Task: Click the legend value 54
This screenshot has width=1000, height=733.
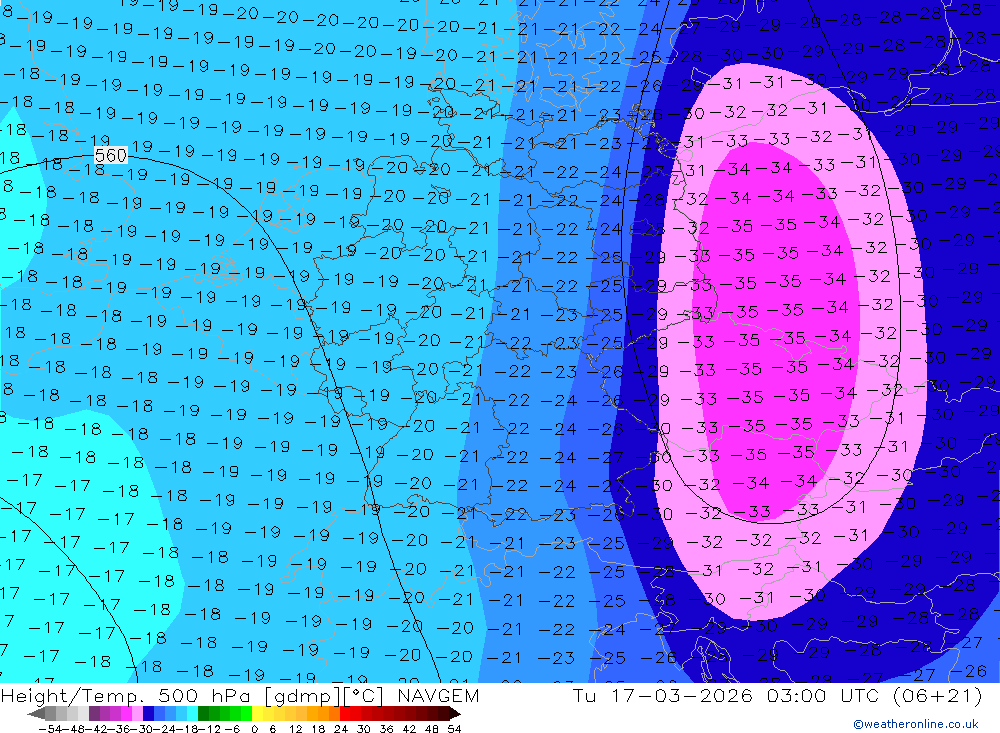Action: pos(454,729)
